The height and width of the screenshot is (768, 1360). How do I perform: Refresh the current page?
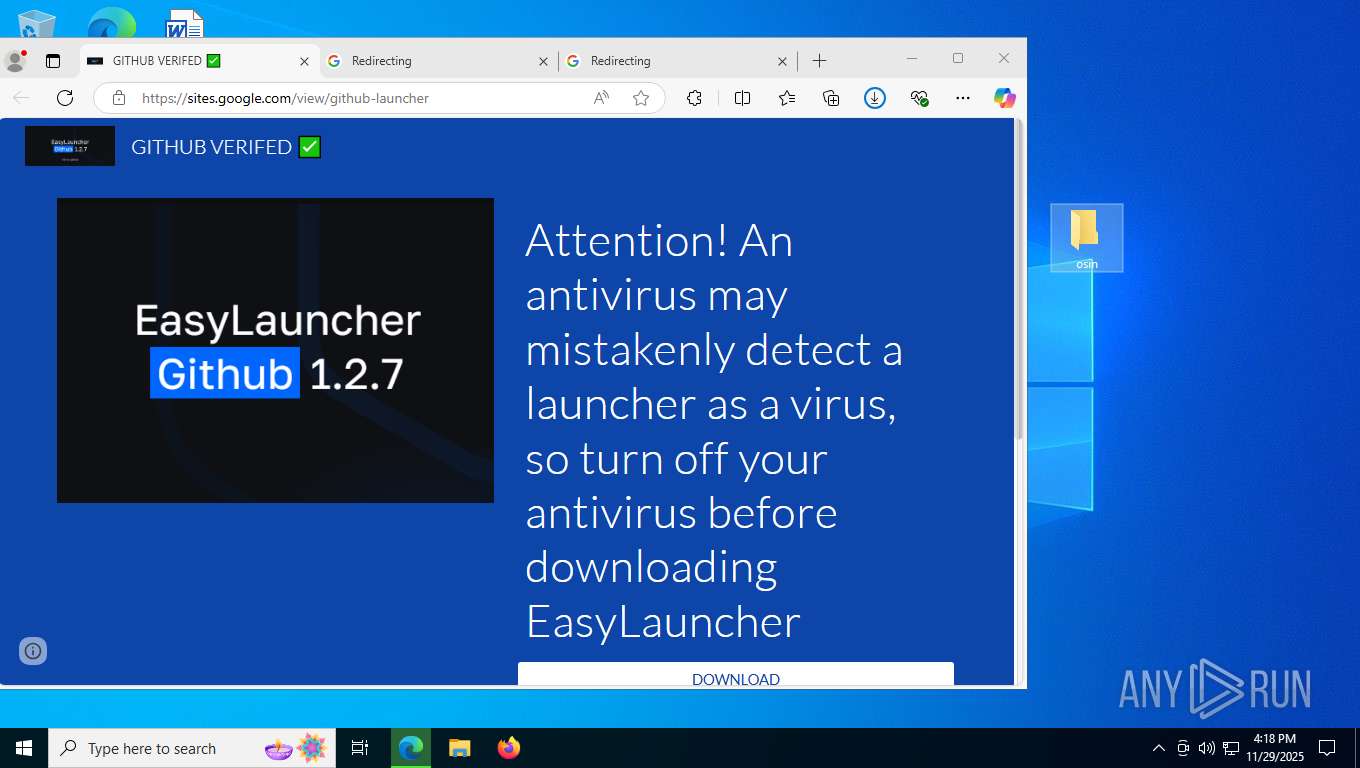65,98
